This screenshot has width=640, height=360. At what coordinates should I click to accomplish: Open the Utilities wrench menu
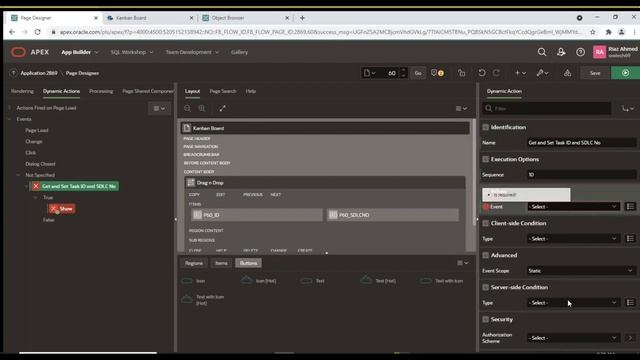point(542,73)
